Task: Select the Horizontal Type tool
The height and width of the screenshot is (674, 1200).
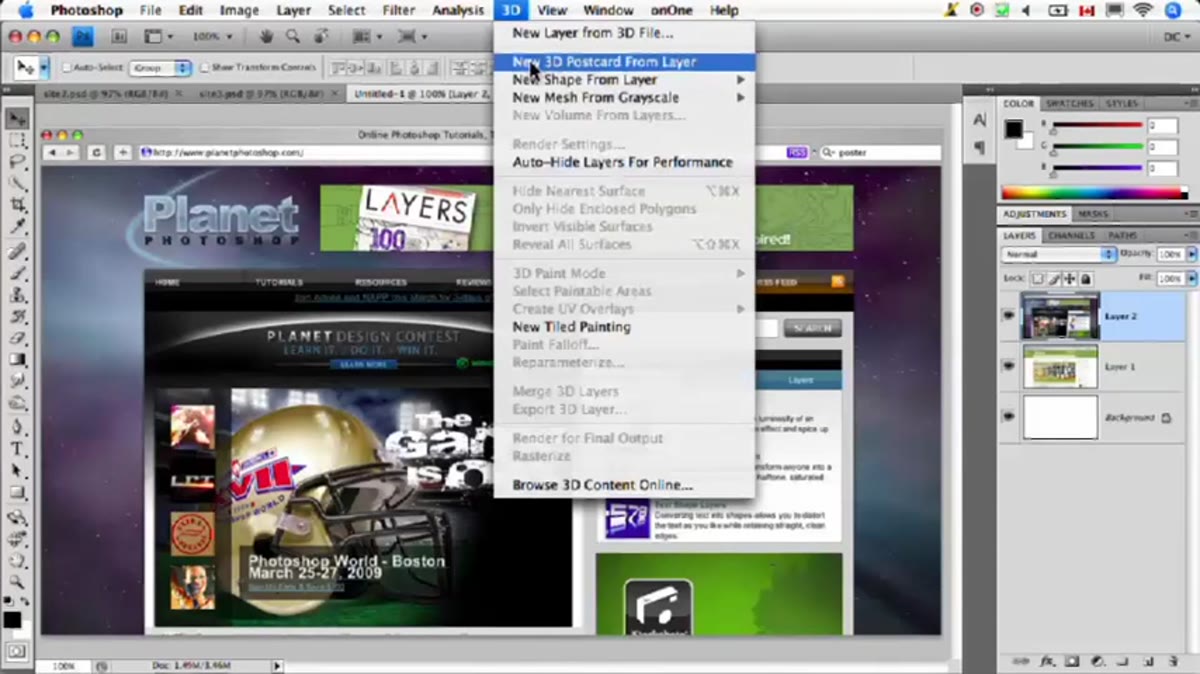Action: coord(17,449)
